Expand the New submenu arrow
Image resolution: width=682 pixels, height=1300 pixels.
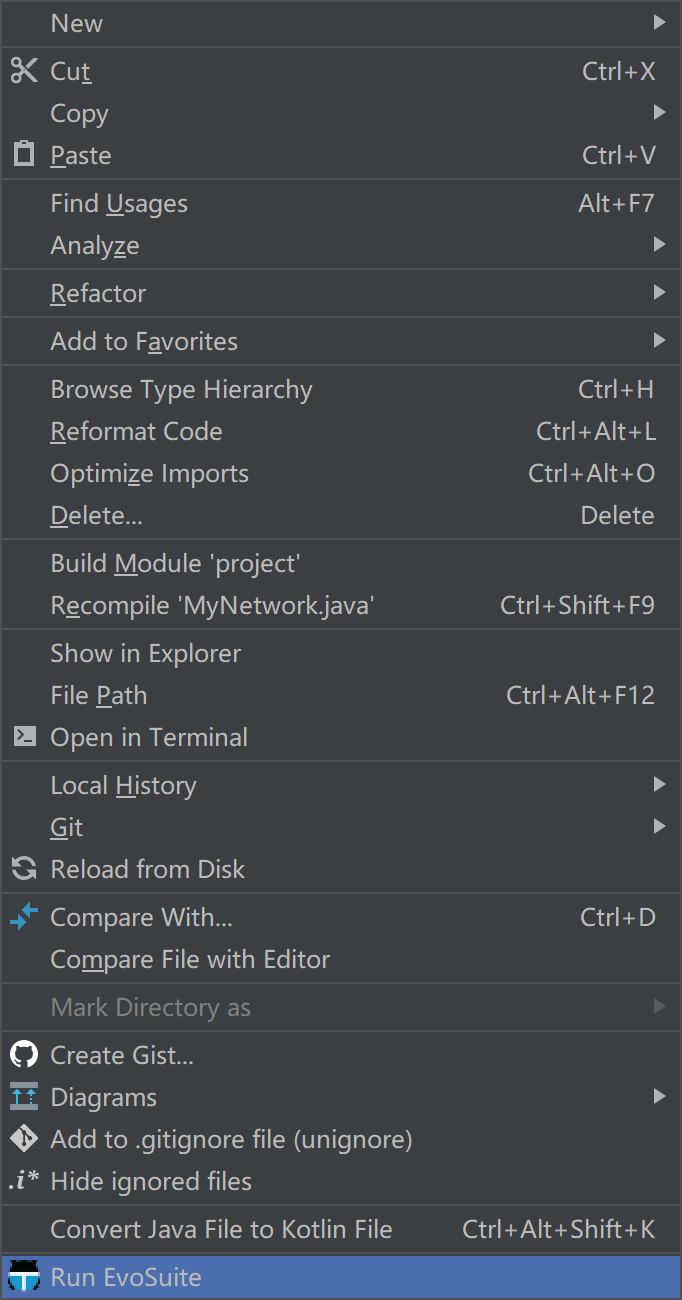click(659, 22)
